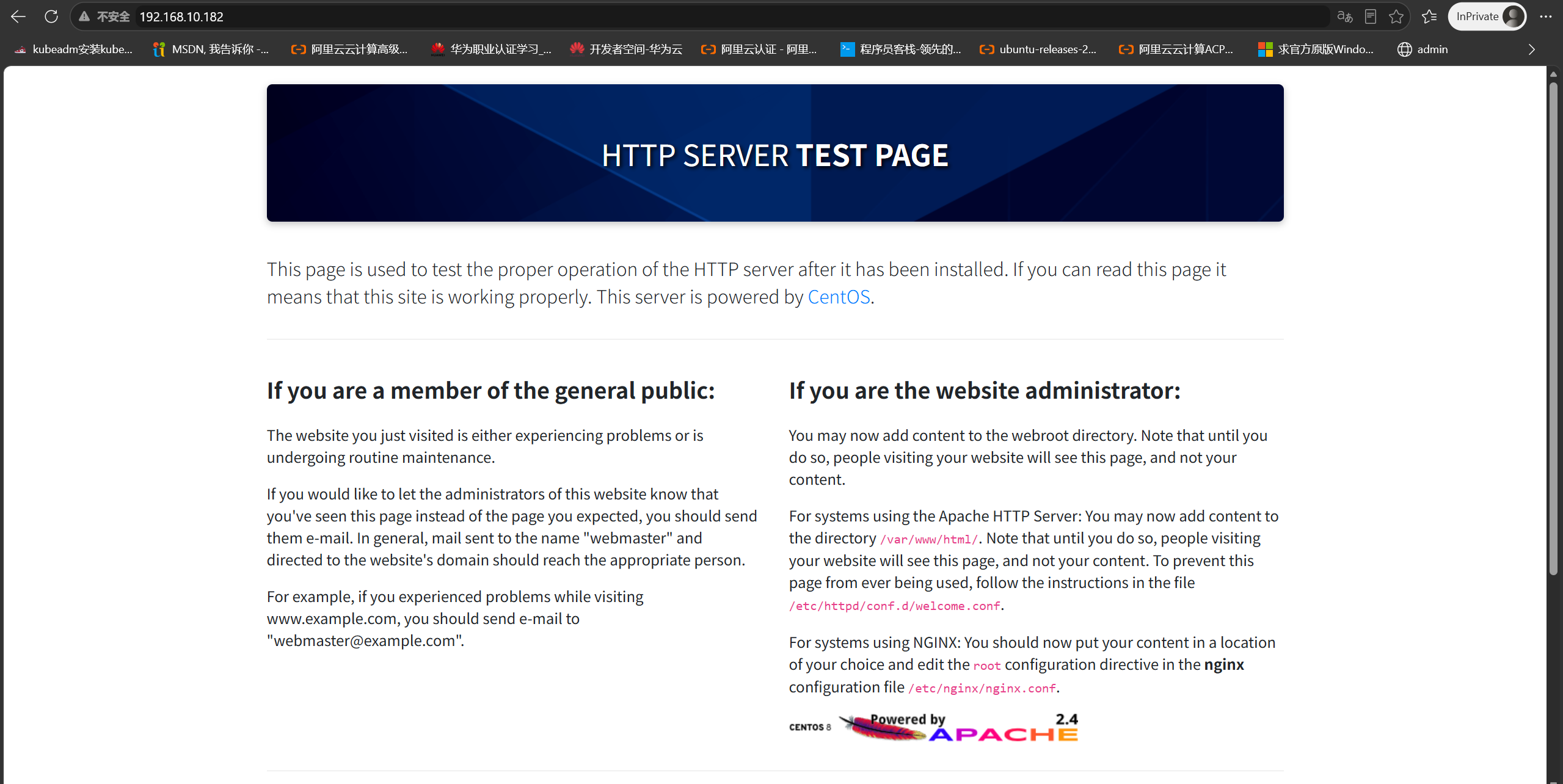The width and height of the screenshot is (1563, 784).
Task: Open the admin bookmark
Action: 1423,49
